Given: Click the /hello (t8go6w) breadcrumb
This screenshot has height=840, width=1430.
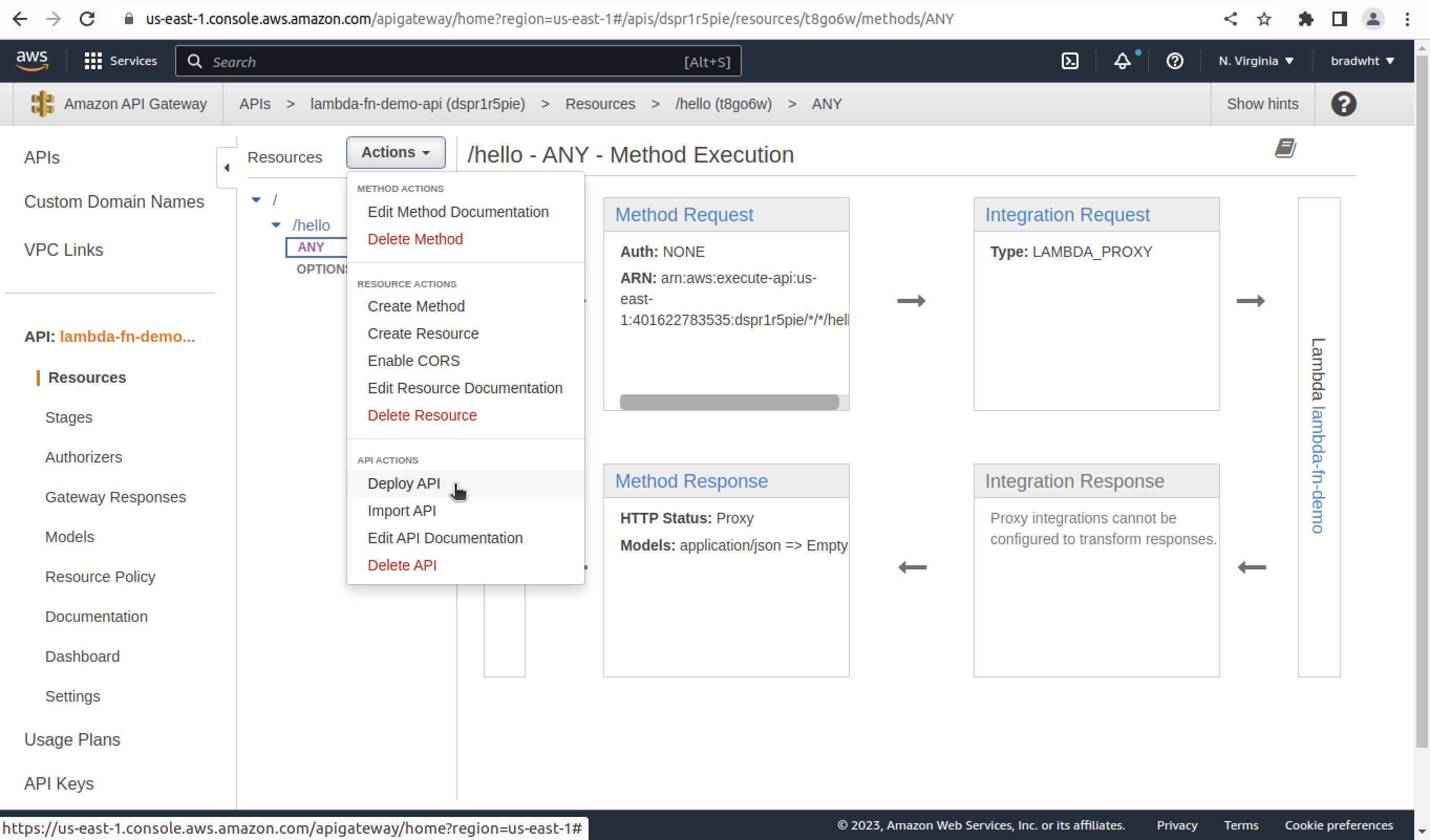Looking at the screenshot, I should pos(723,104).
